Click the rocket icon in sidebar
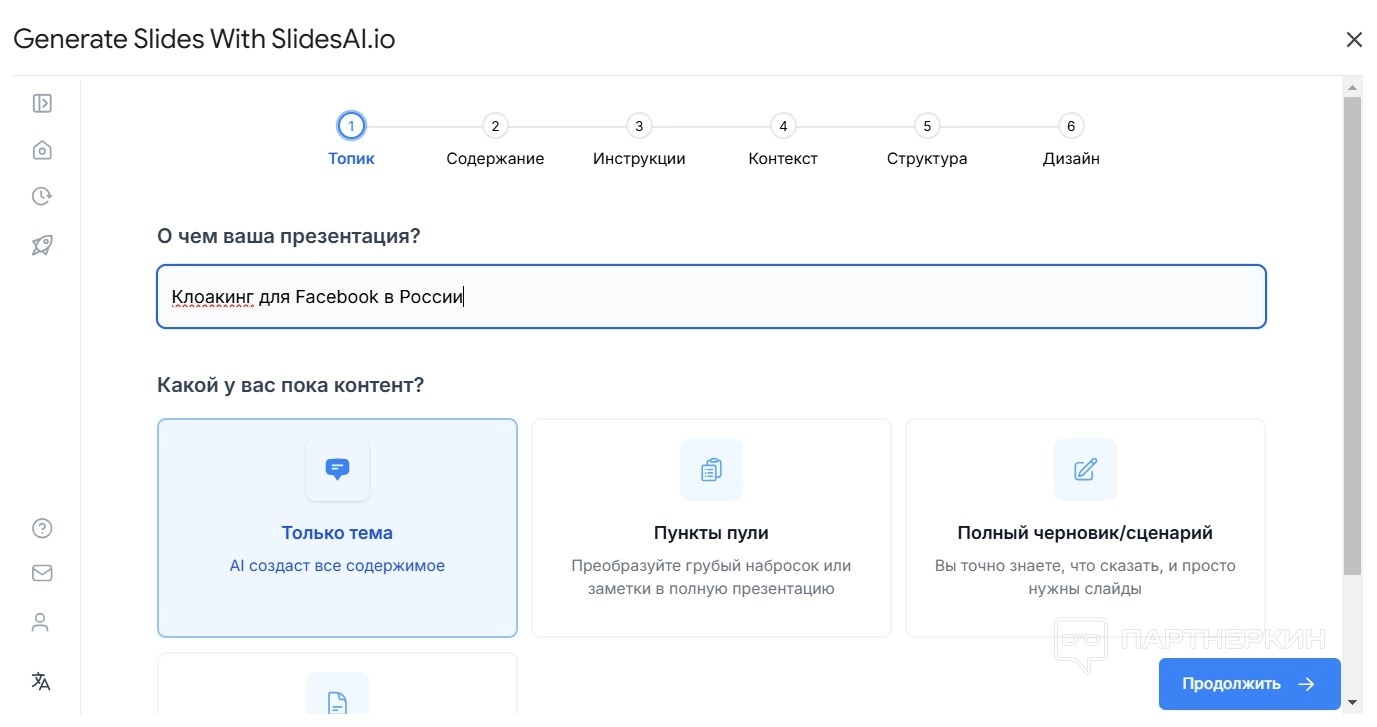Screen dimensions: 1377x727 tap(42, 245)
